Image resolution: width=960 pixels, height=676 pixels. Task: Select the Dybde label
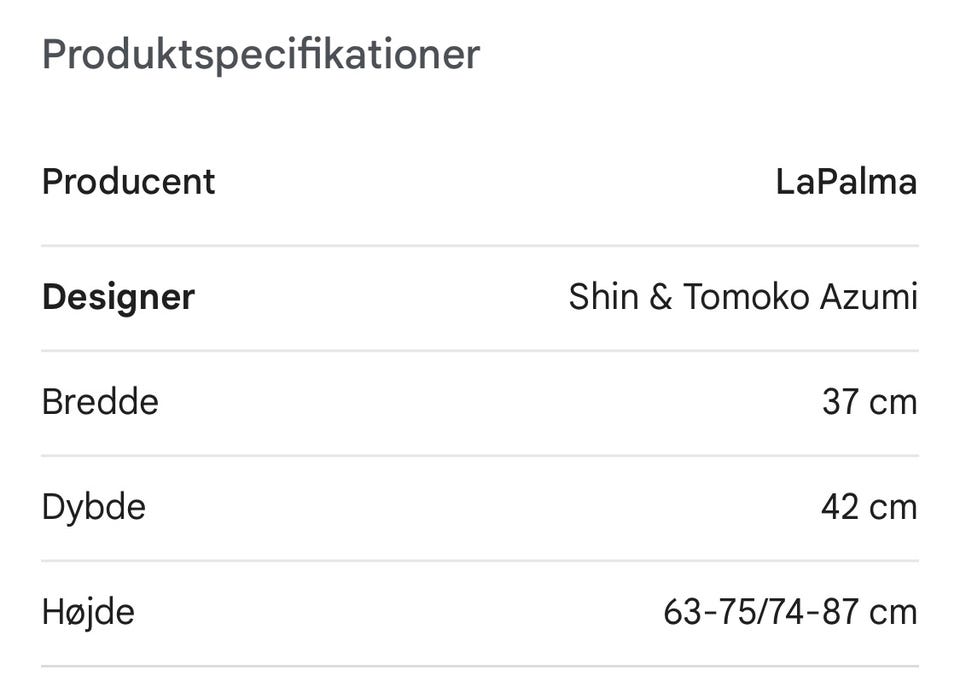click(94, 507)
